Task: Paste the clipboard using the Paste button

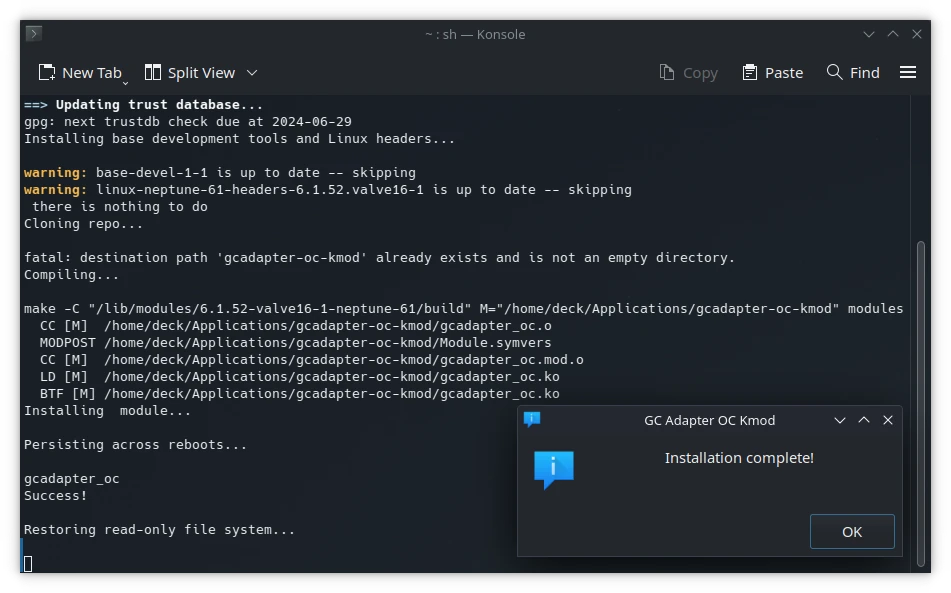Action: 773,73
